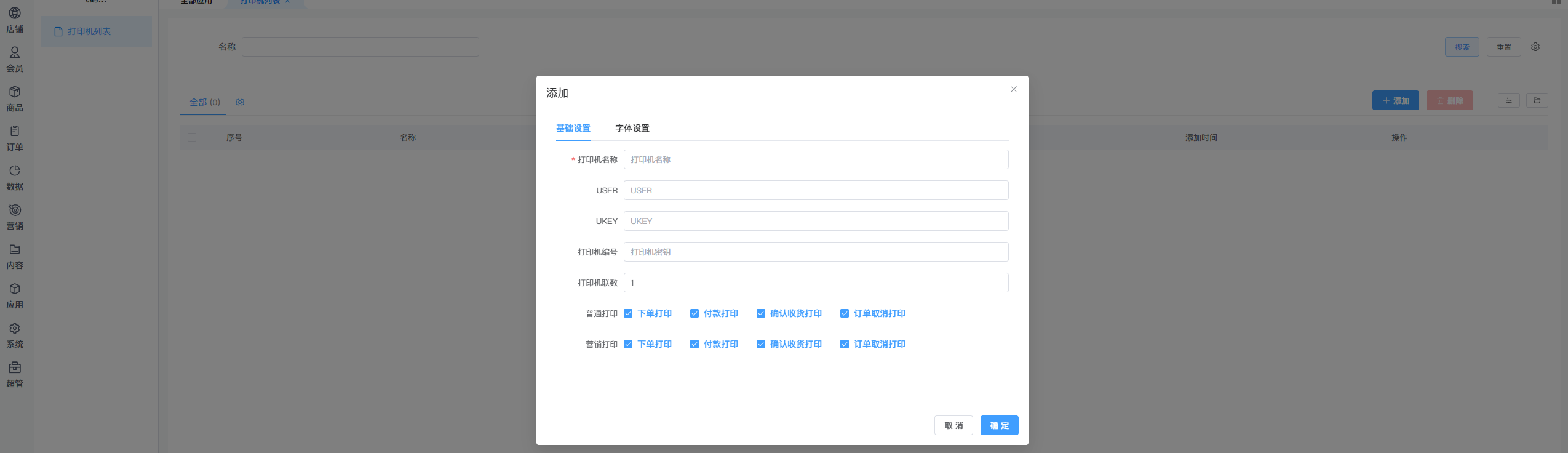Click the 确定 confirm button
The height and width of the screenshot is (453, 1568).
pos(1000,425)
